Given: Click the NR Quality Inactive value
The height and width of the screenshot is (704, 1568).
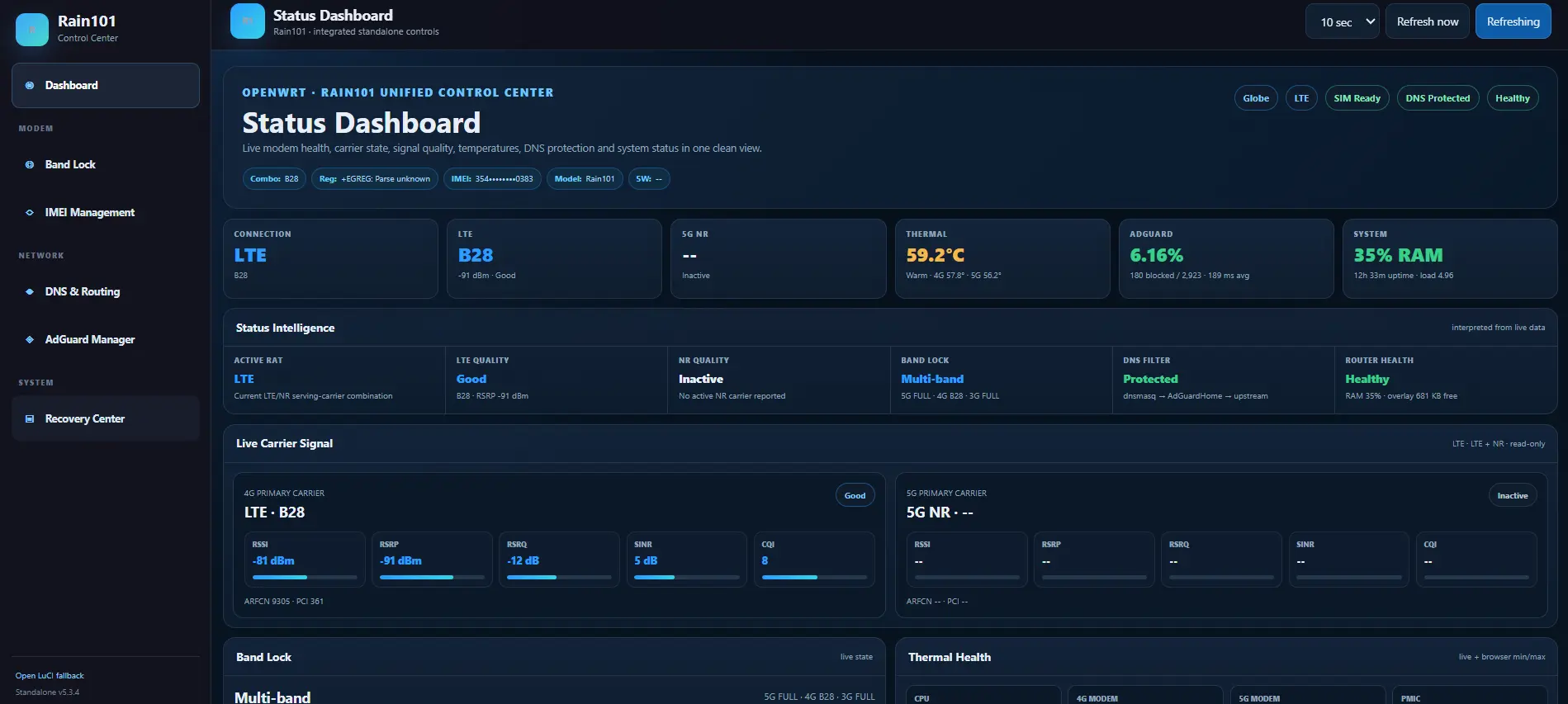Looking at the screenshot, I should coord(701,379).
